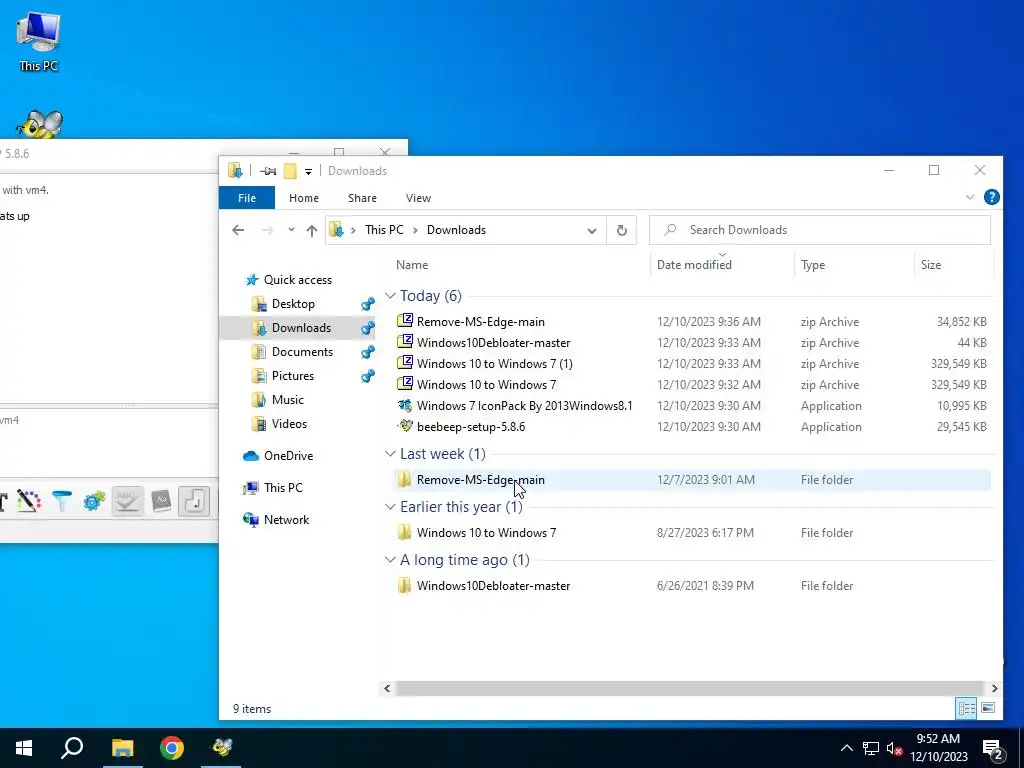The image size is (1024, 768).
Task: Click the Properties pin icon in quick access toolbar
Action: [268, 171]
